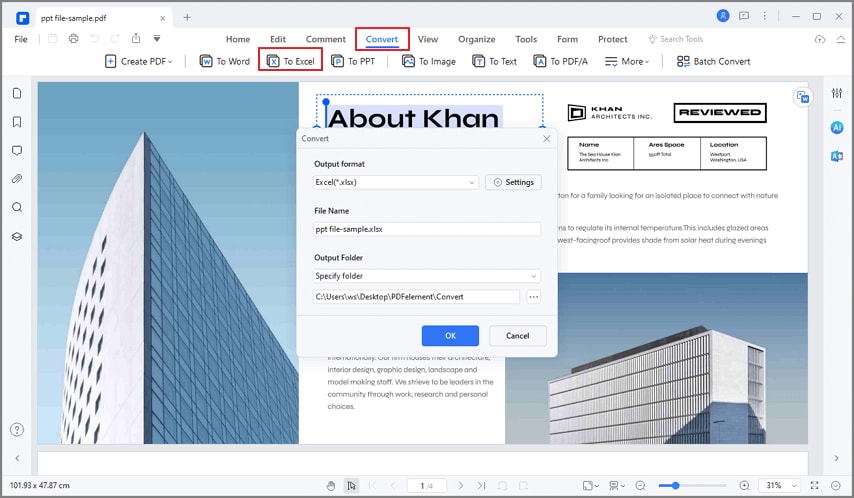Screen dimensions: 854x498
Task: Click Cancel in the Convert dialog
Action: (x=517, y=336)
